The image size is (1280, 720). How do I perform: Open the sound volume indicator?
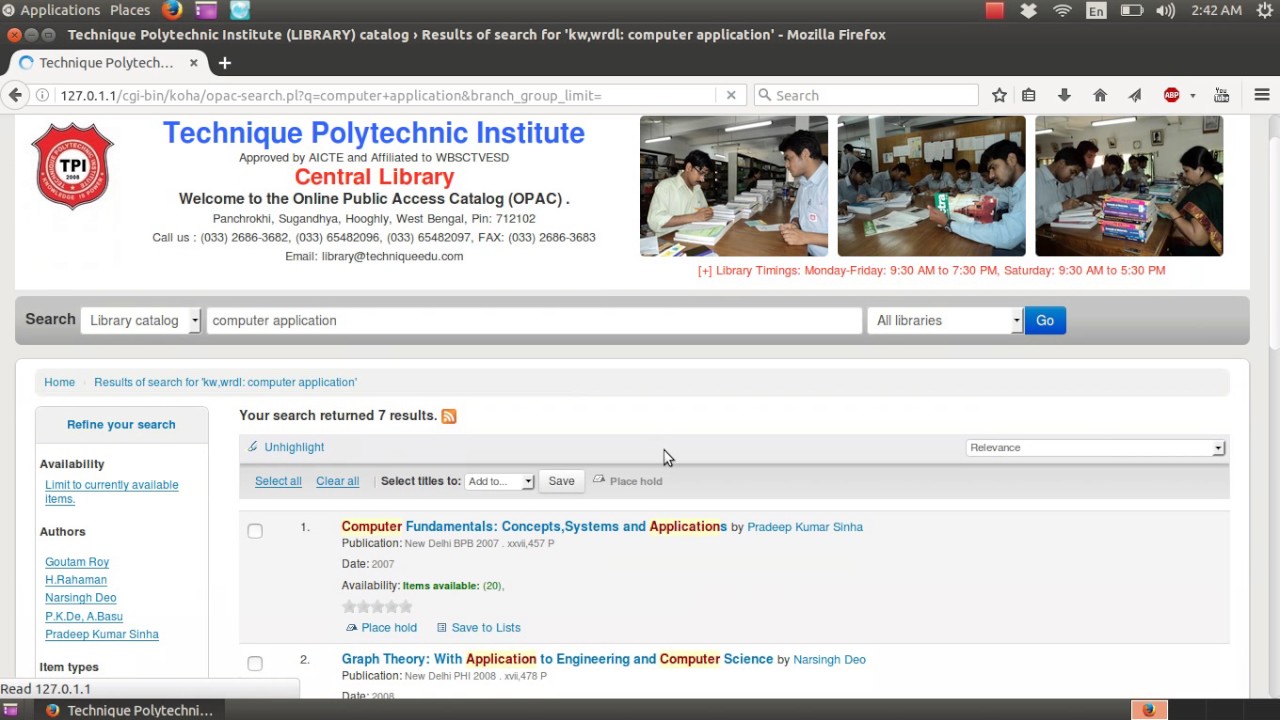pyautogui.click(x=1165, y=10)
